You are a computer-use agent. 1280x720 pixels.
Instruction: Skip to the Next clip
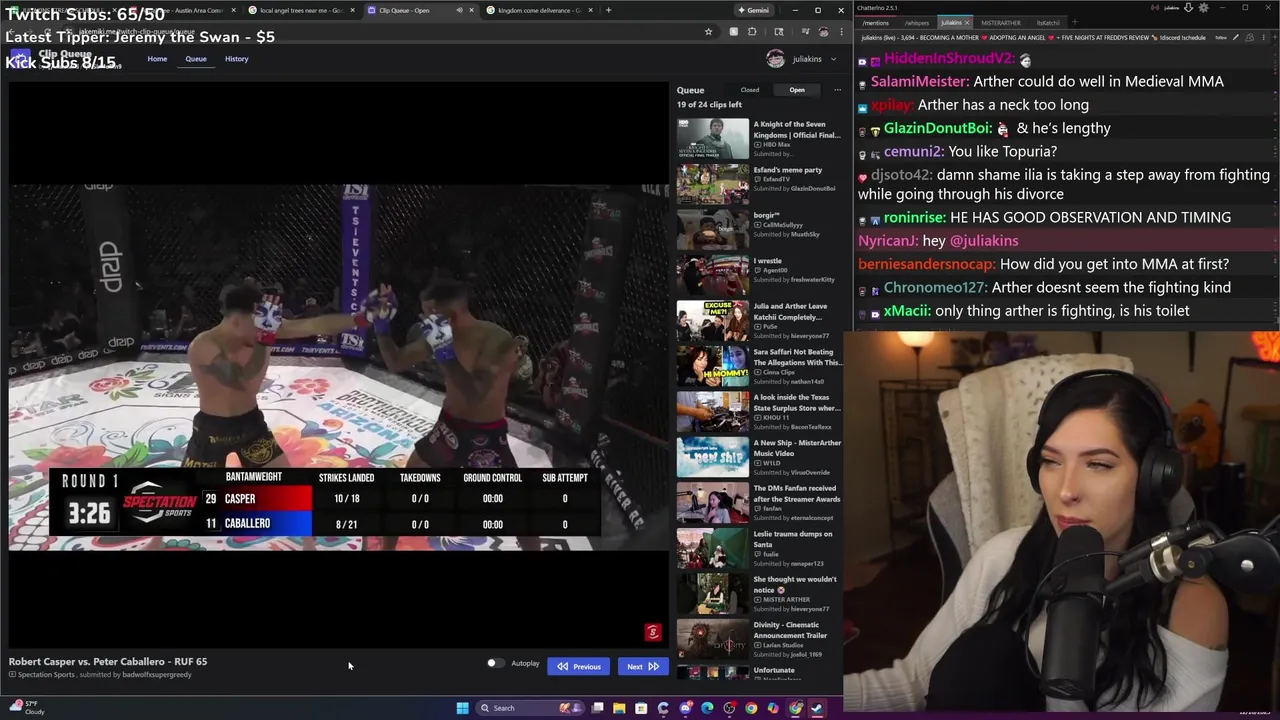pos(642,667)
